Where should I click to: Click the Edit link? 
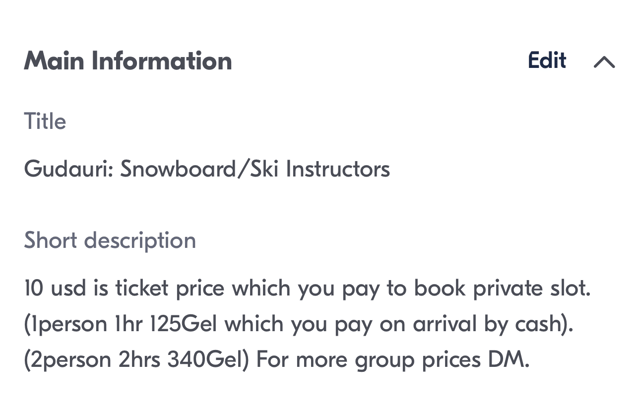coord(547,61)
